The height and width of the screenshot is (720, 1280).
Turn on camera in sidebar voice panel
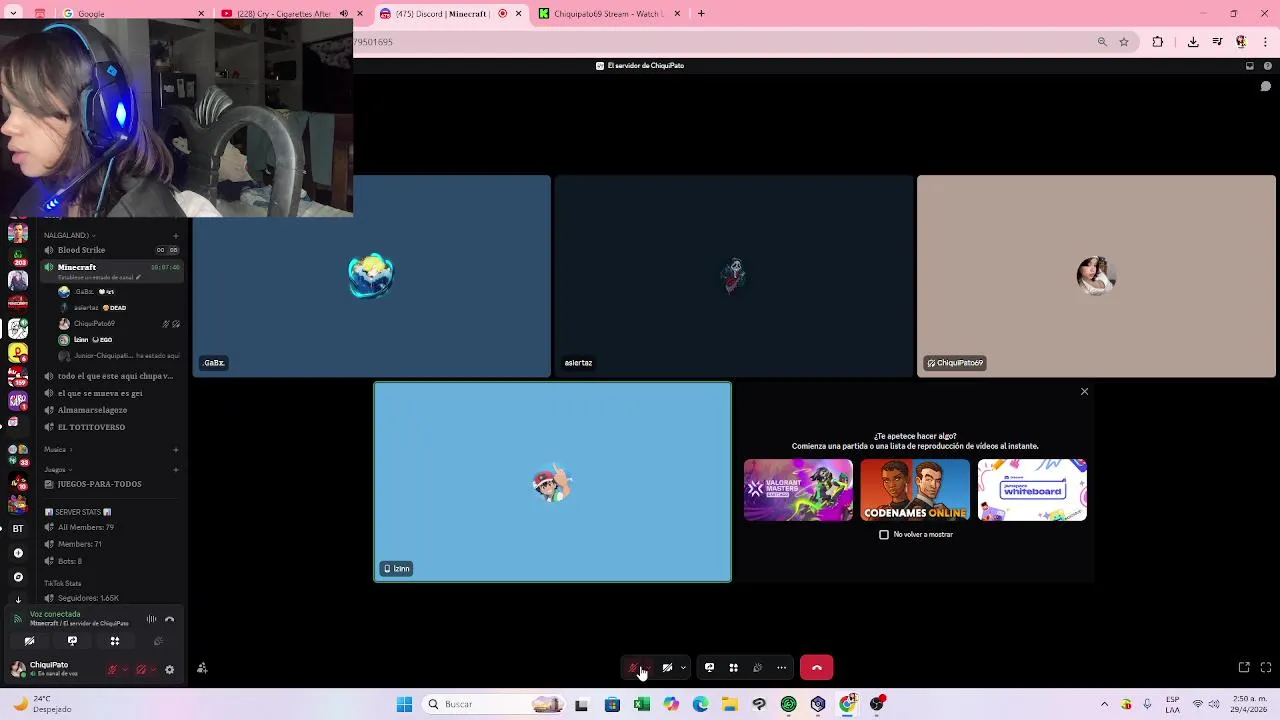click(x=29, y=641)
